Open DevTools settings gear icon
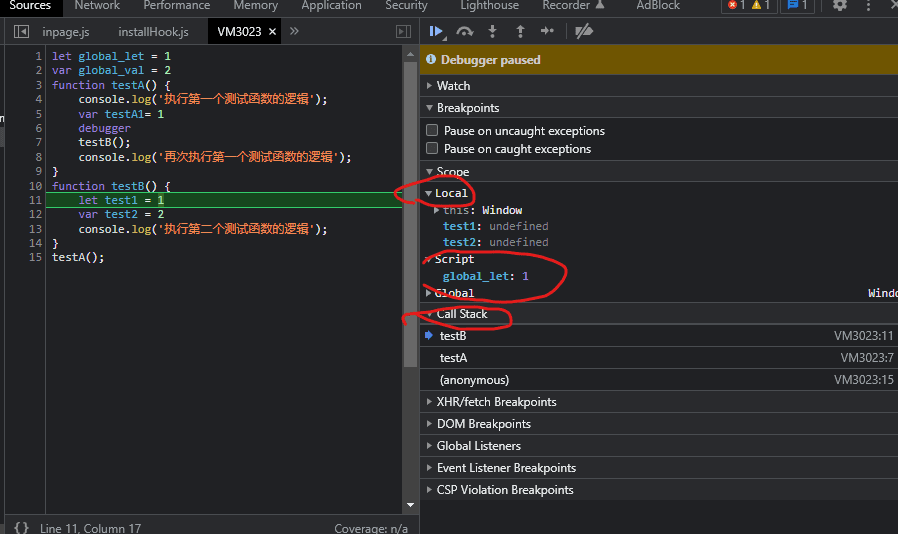This screenshot has height=534, width=898. pos(840,5)
